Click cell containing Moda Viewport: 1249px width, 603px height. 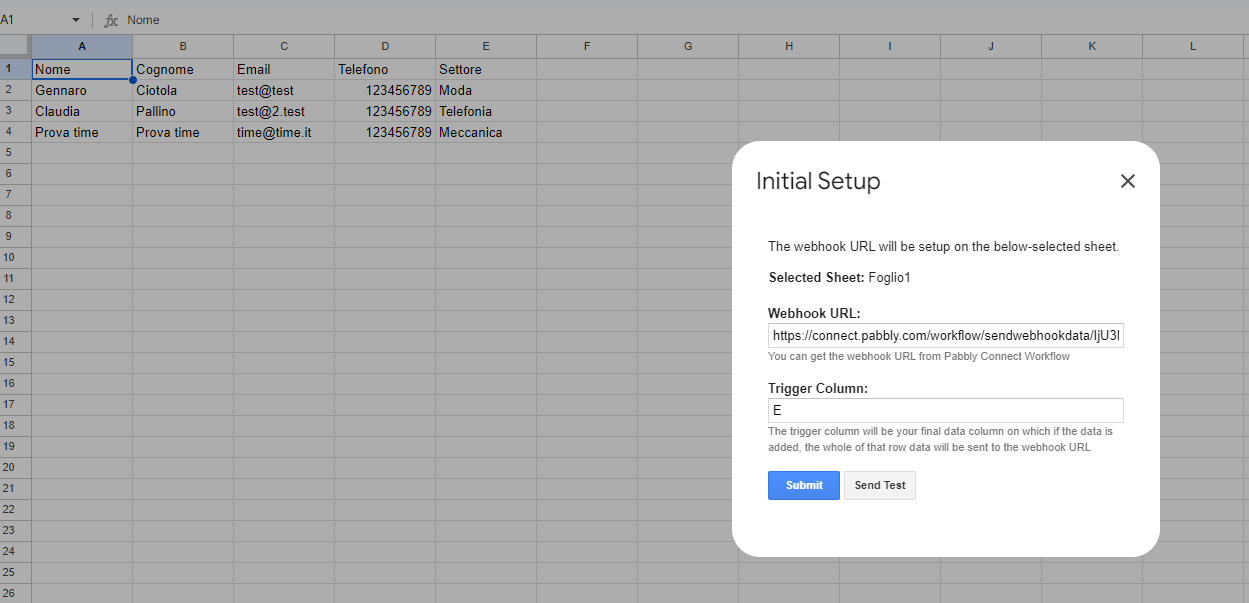coord(486,90)
